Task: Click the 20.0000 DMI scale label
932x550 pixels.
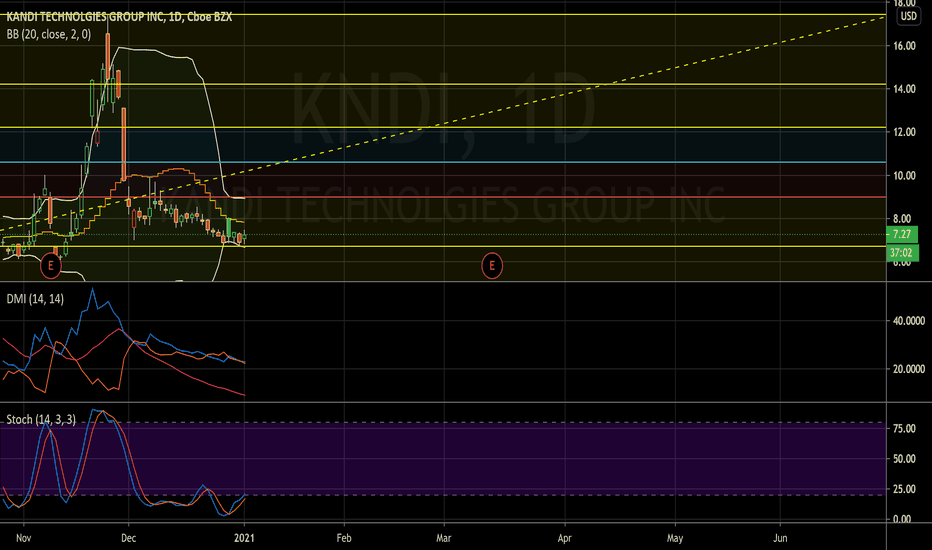Action: 909,369
